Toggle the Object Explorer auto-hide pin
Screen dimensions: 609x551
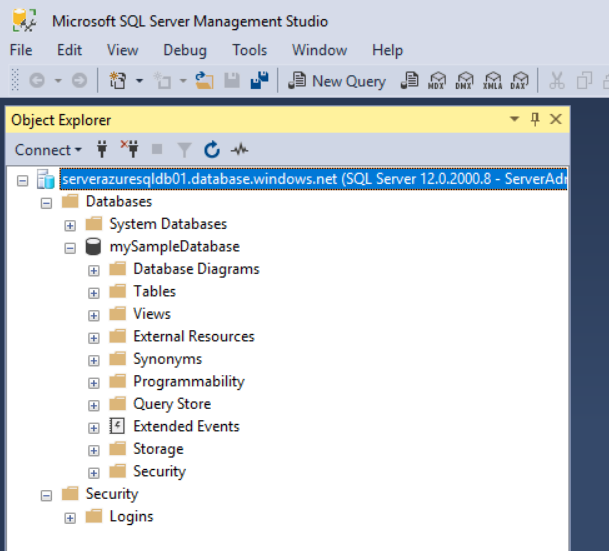535,119
